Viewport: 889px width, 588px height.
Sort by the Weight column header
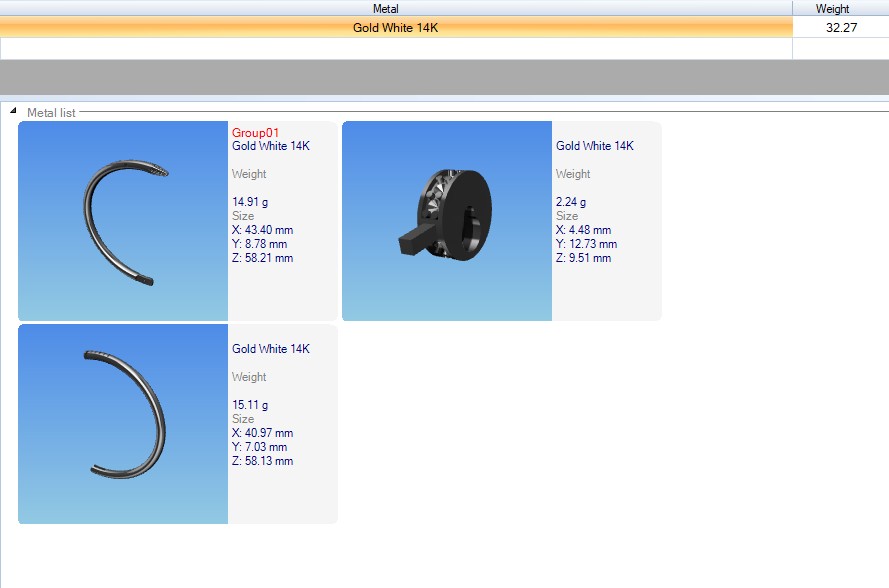(832, 9)
